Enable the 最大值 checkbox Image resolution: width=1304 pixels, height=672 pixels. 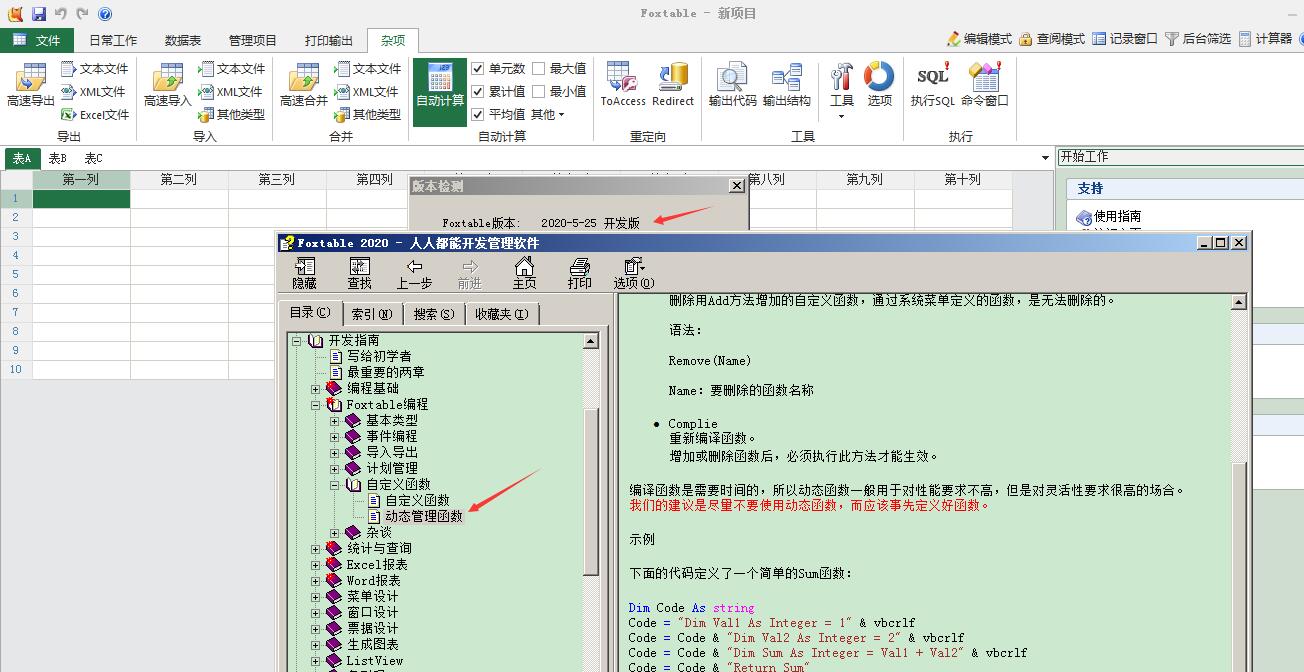[539, 69]
